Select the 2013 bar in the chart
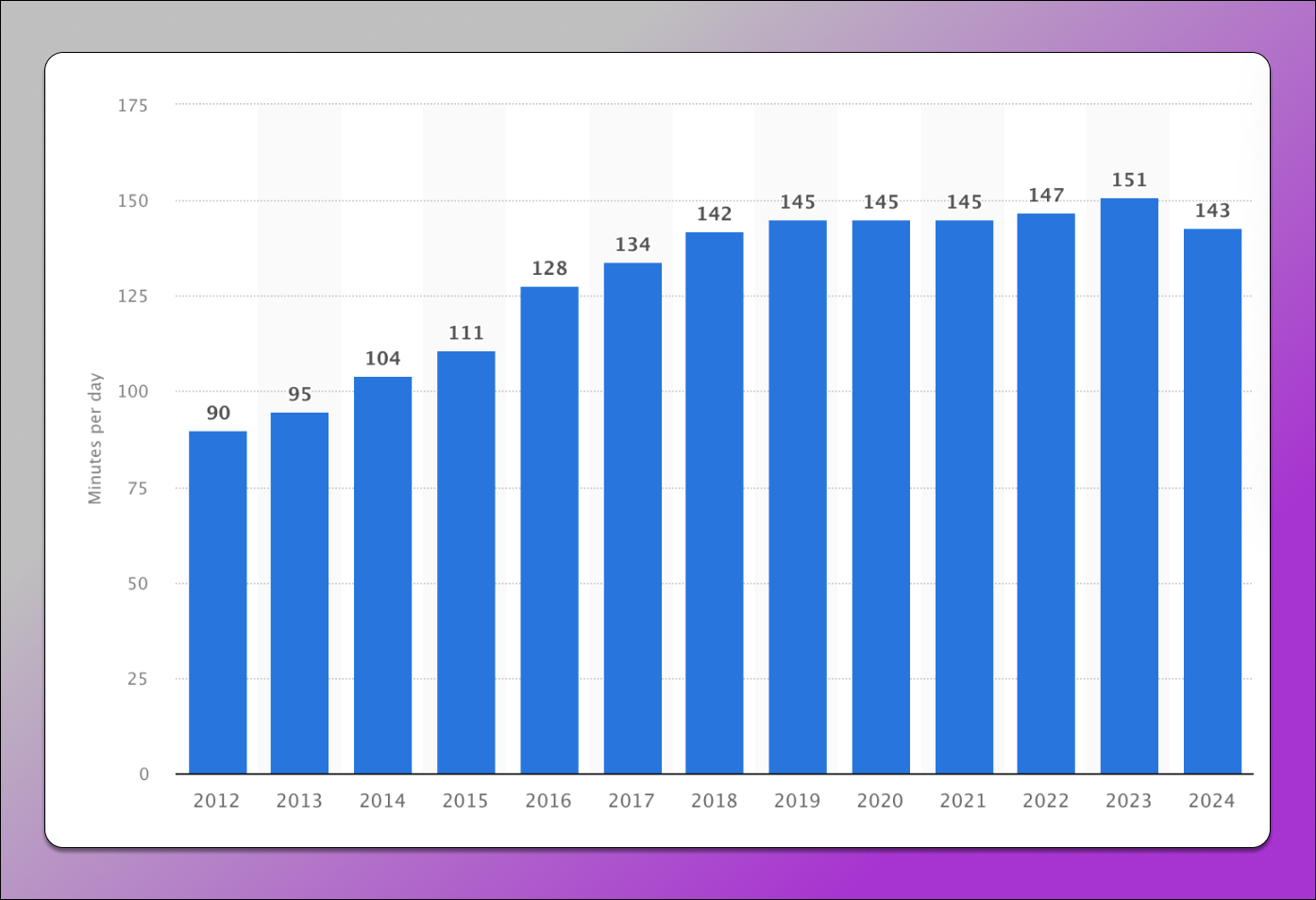Screen dimensions: 1316x900 tap(299, 593)
